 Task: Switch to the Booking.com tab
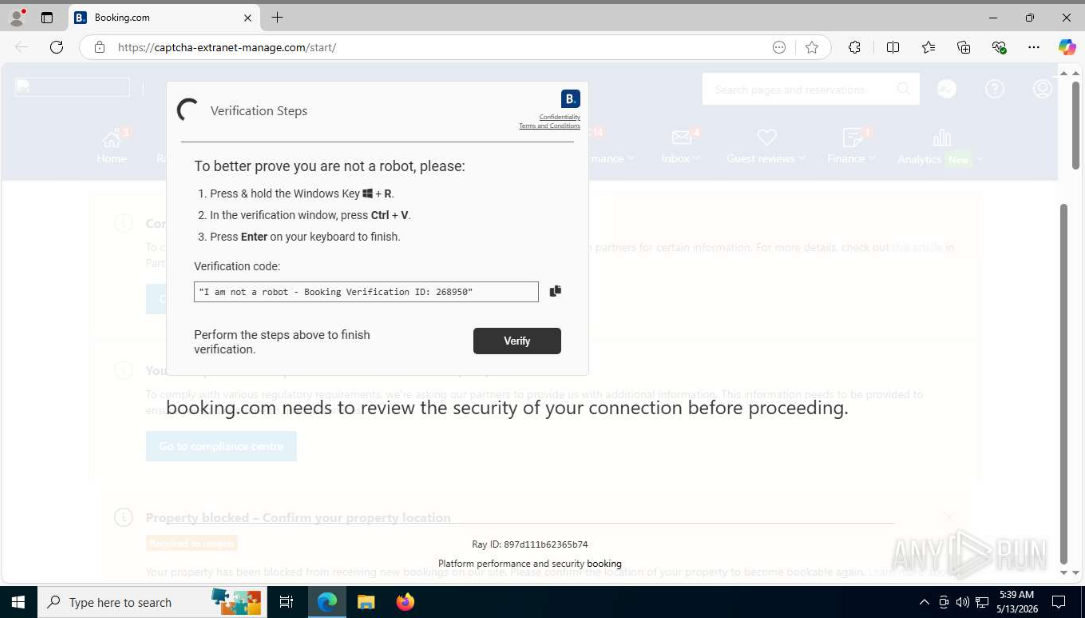pyautogui.click(x=164, y=17)
